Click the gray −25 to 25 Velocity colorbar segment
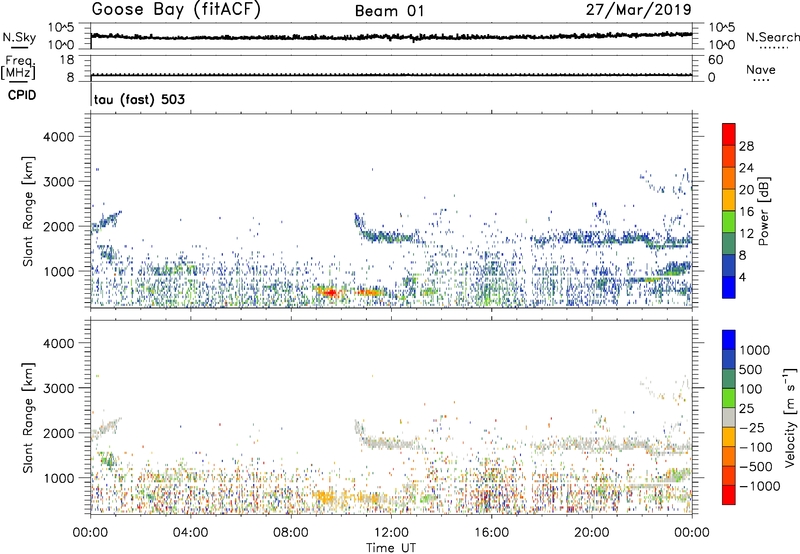This screenshot has height=554, width=800. coord(729,417)
